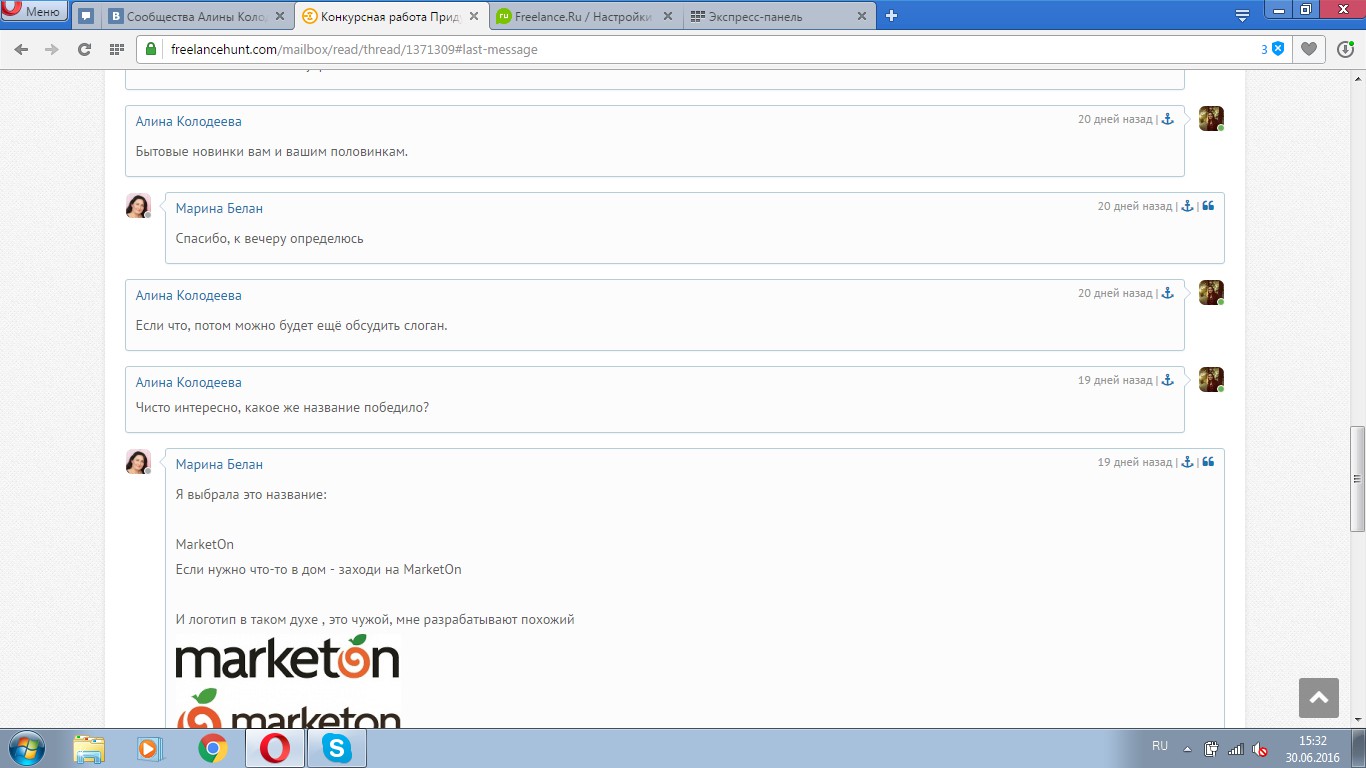Quote the Спасибо, к вечеру определюсь message
This screenshot has width=1366, height=768.
click(1208, 206)
